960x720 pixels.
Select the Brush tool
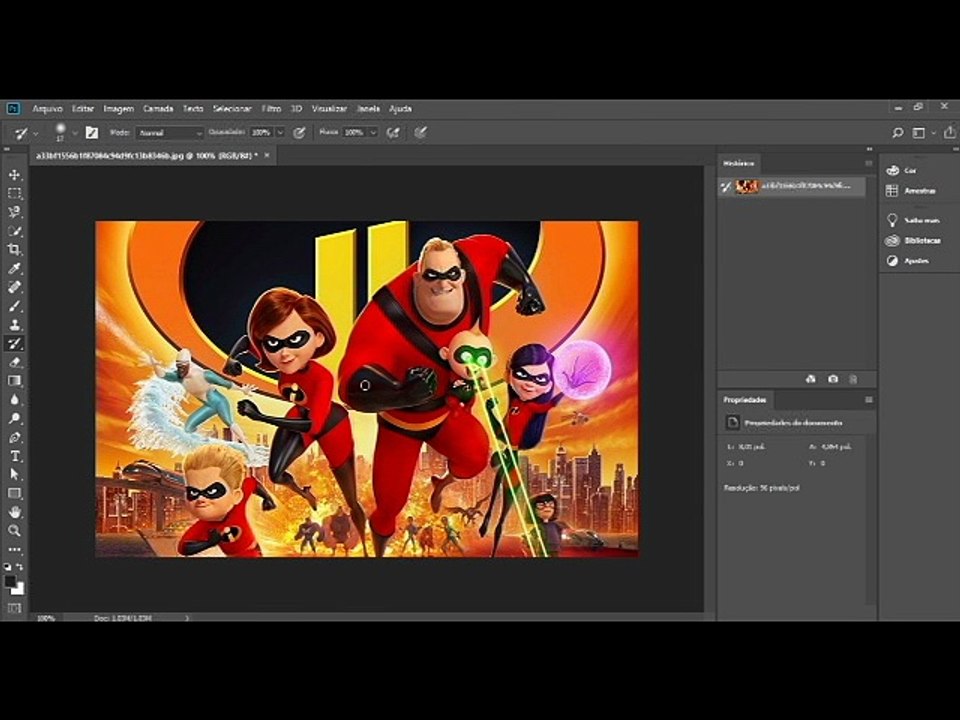point(14,306)
